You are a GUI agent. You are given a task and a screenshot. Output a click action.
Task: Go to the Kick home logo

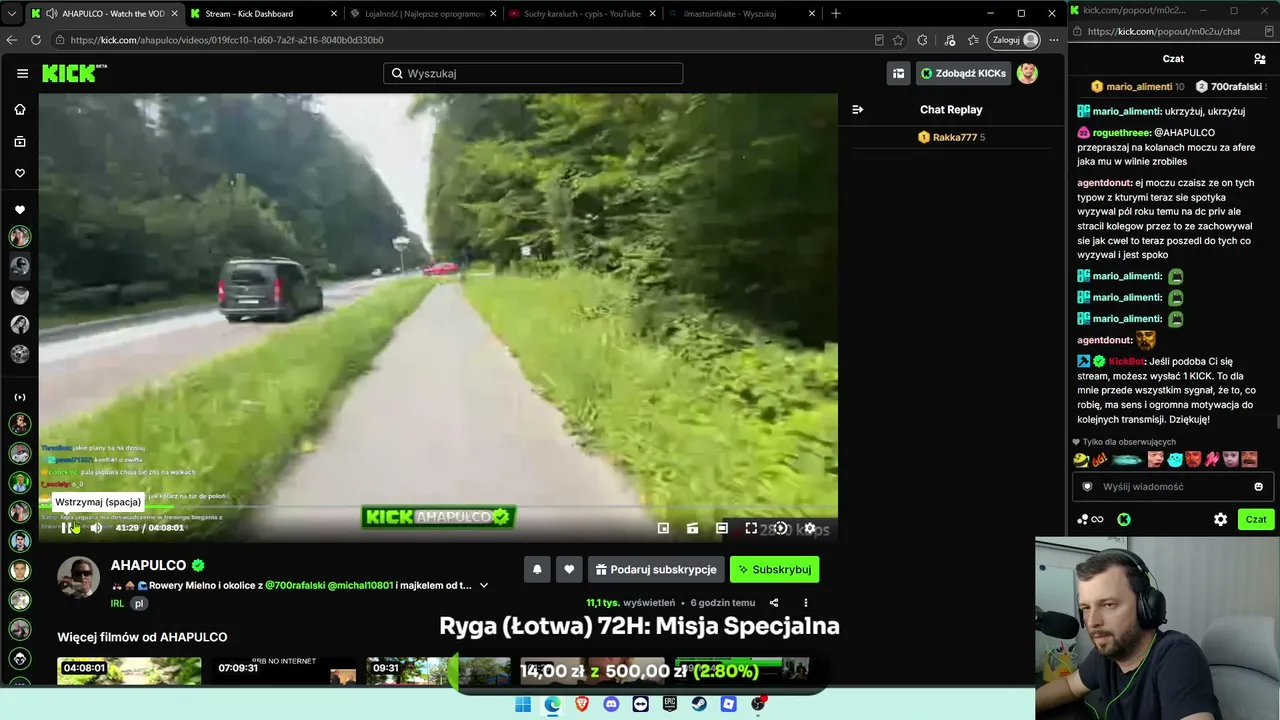point(75,73)
